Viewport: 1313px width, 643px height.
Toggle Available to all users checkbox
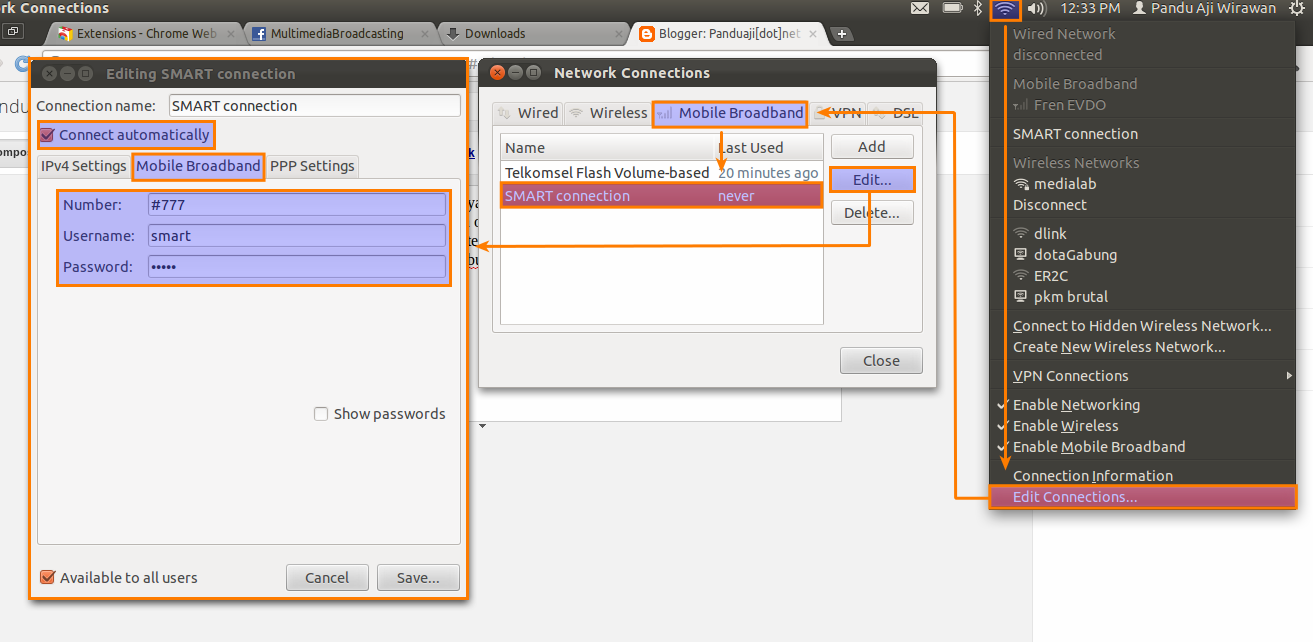[x=47, y=577]
